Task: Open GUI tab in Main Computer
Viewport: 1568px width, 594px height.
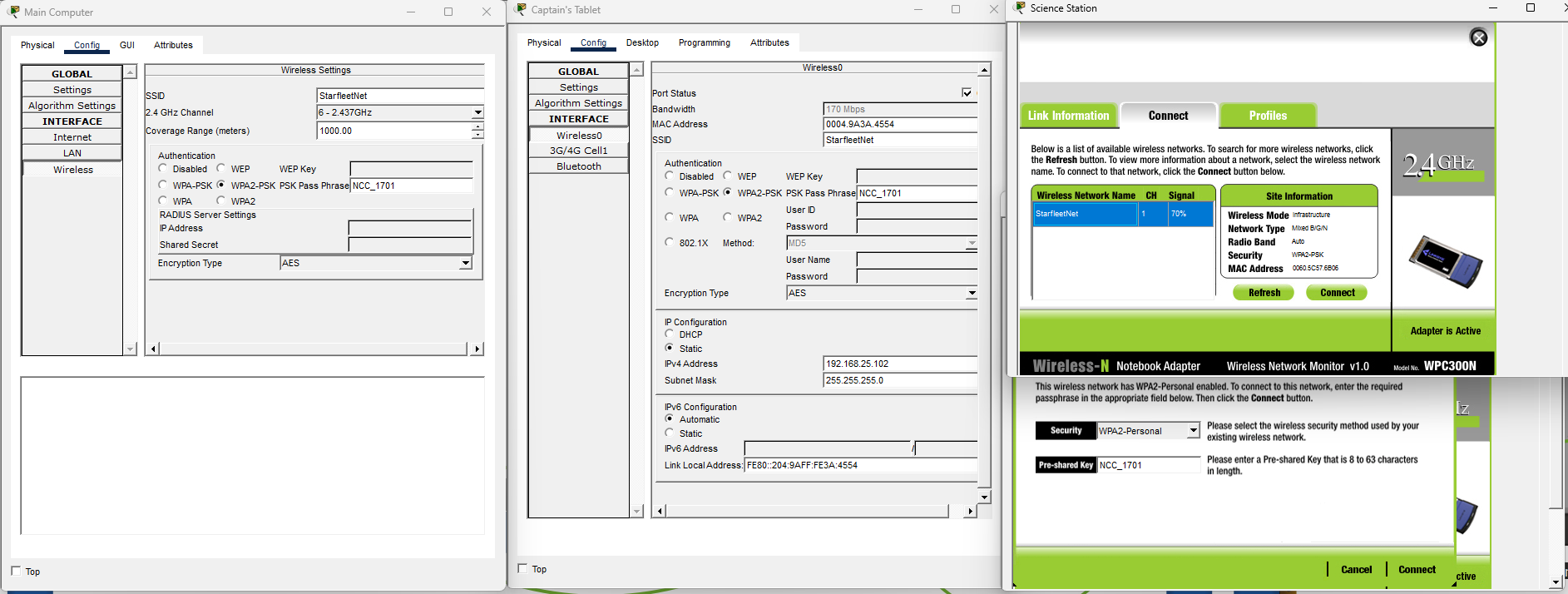Action: [127, 45]
